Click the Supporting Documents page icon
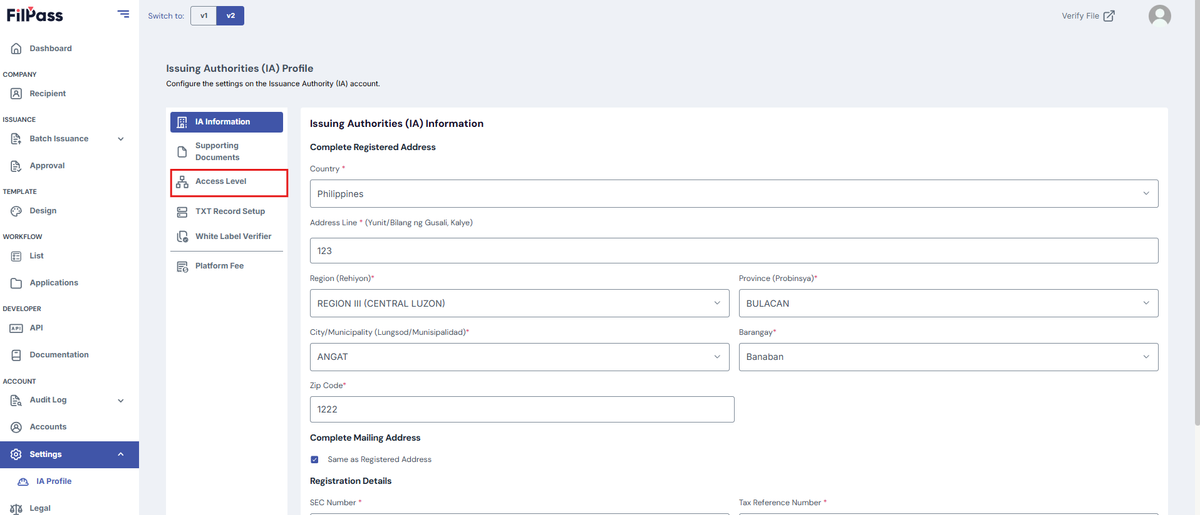1200x515 pixels. pyautogui.click(x=182, y=152)
